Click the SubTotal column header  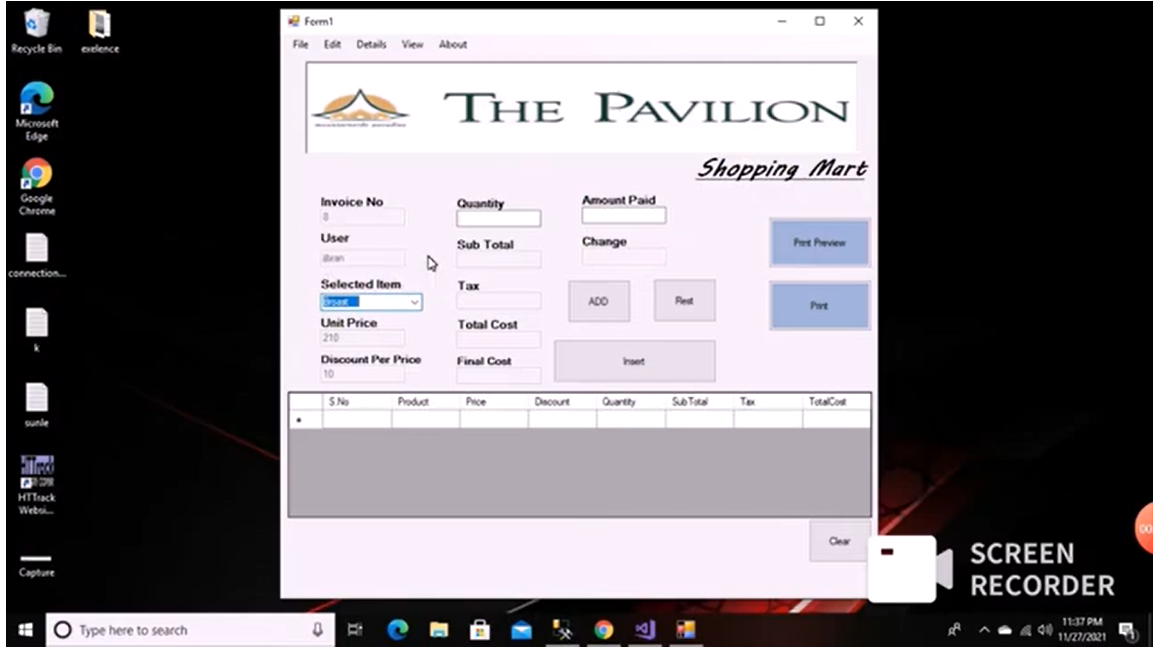coord(700,402)
